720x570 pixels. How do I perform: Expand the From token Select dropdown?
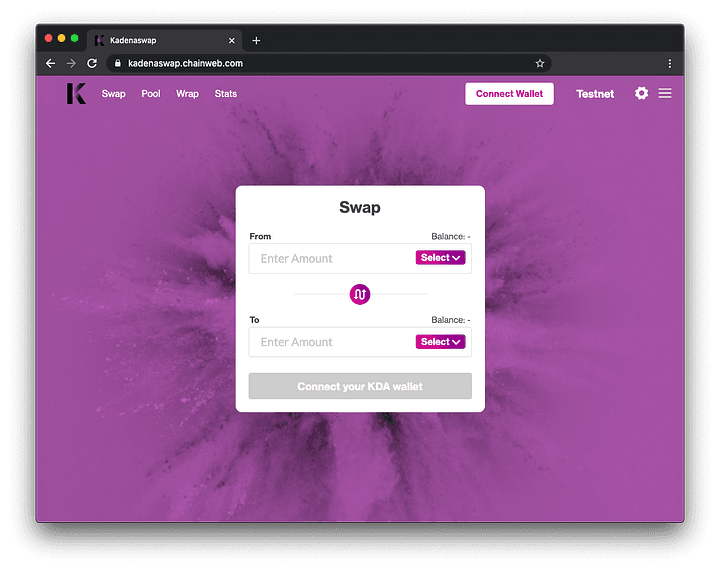(x=440, y=258)
